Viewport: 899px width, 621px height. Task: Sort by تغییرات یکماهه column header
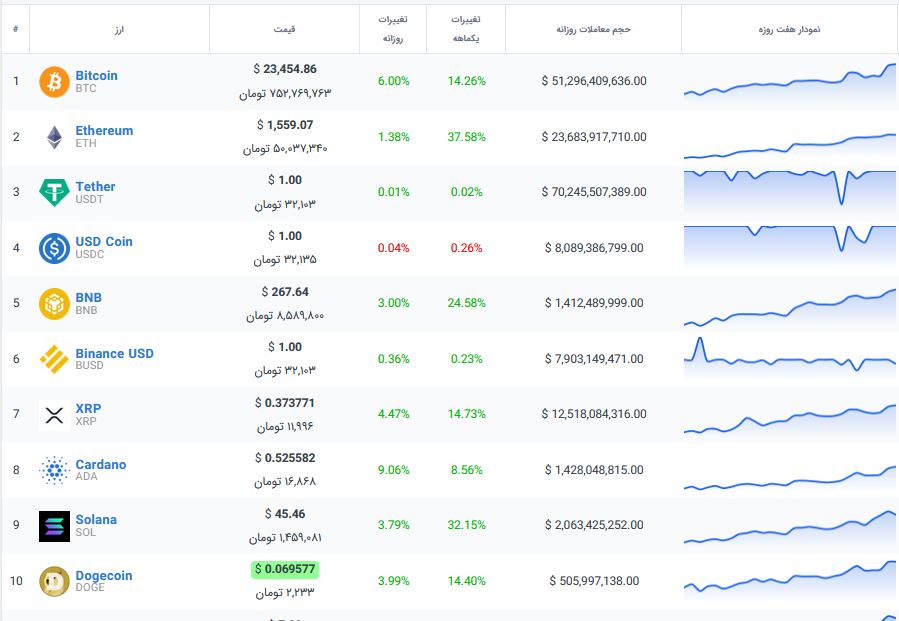click(x=466, y=29)
